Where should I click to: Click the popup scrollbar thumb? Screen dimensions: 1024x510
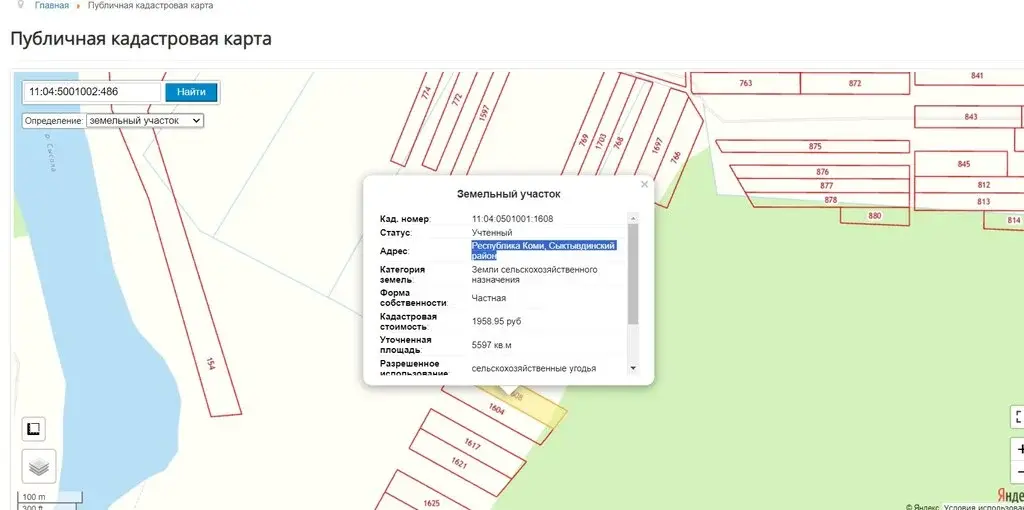pos(632,274)
